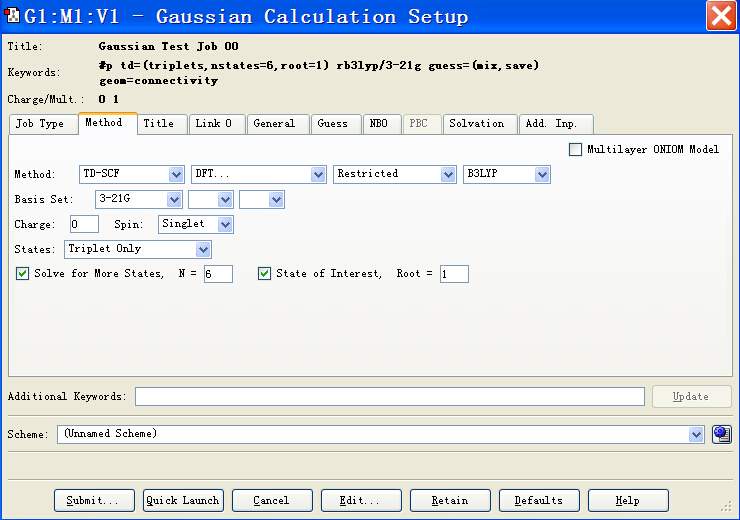
Task: Uncheck Solve for More States option
Action: [23, 273]
